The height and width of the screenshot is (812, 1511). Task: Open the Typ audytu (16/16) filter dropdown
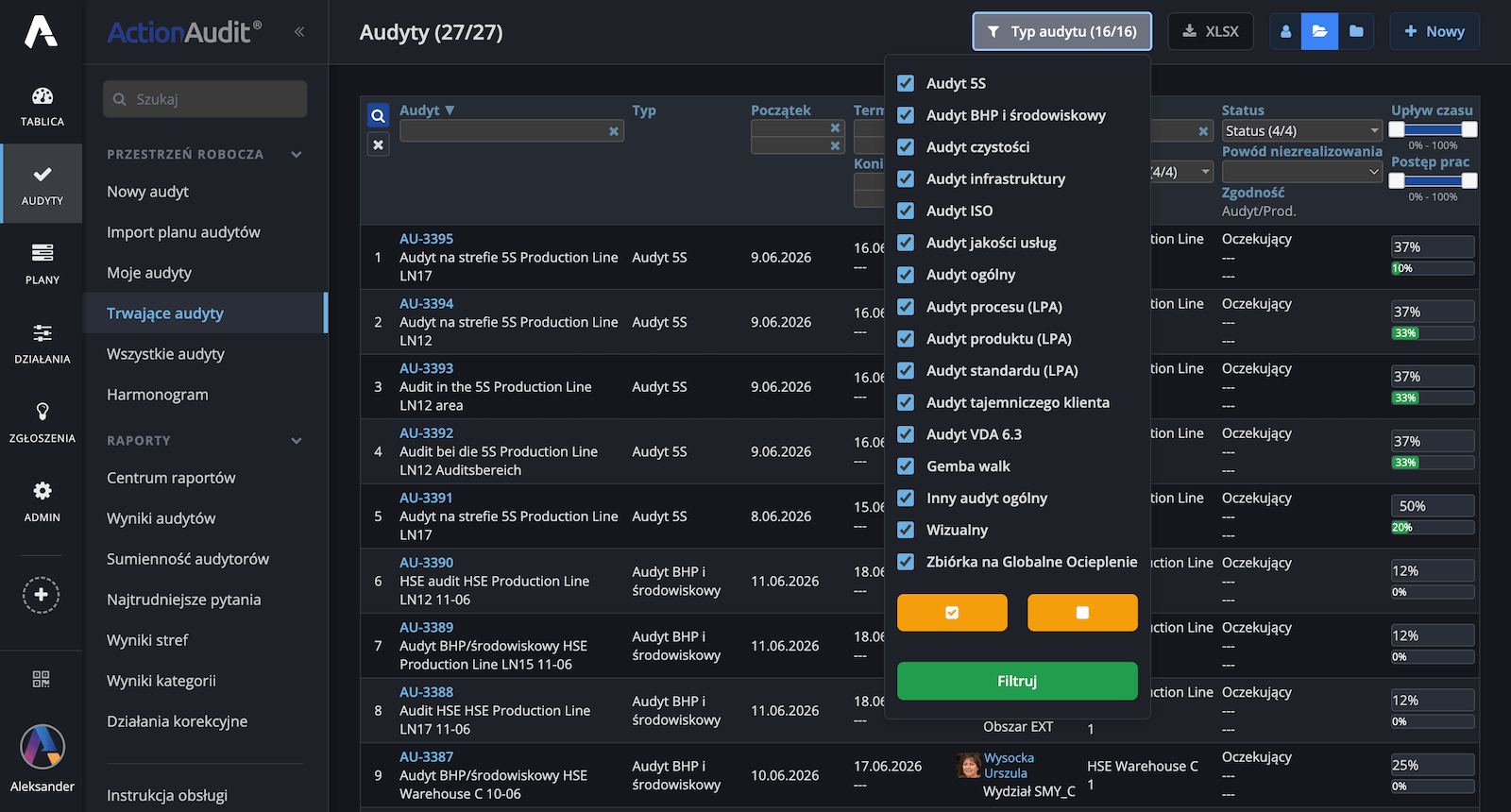pos(1062,31)
